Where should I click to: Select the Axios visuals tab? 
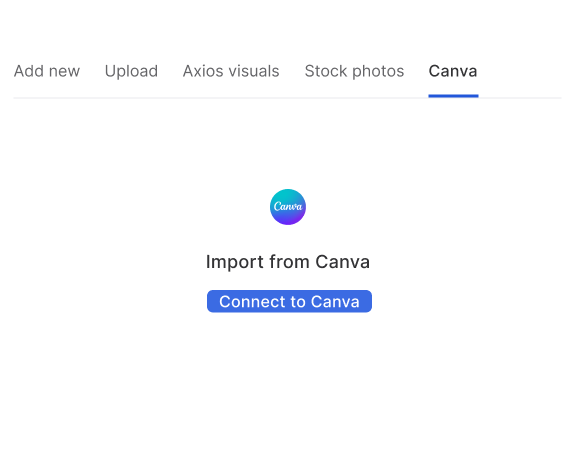pyautogui.click(x=231, y=71)
